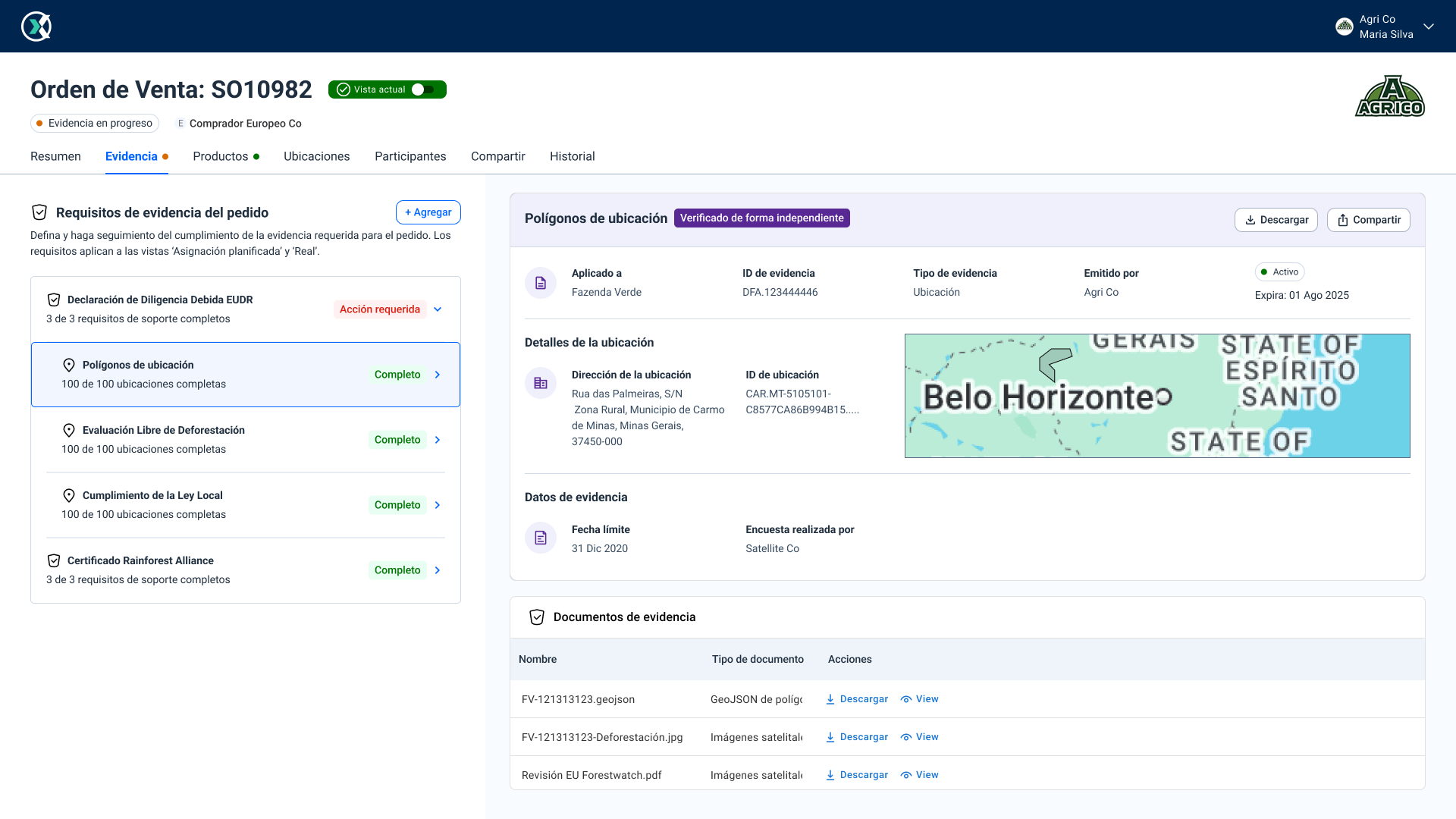View the Historial tab
The height and width of the screenshot is (819, 1456).
(573, 156)
